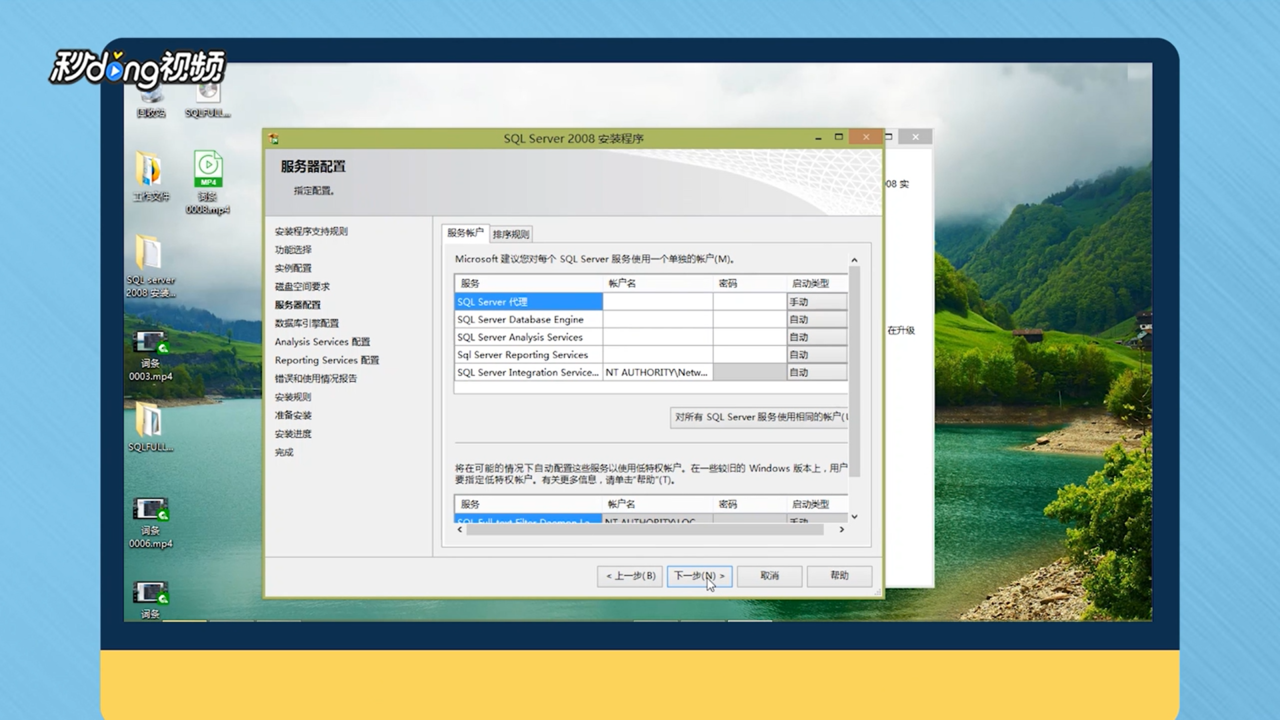Select the 0003.mp4 video file icon
This screenshot has height=720, width=1280.
tap(150, 355)
